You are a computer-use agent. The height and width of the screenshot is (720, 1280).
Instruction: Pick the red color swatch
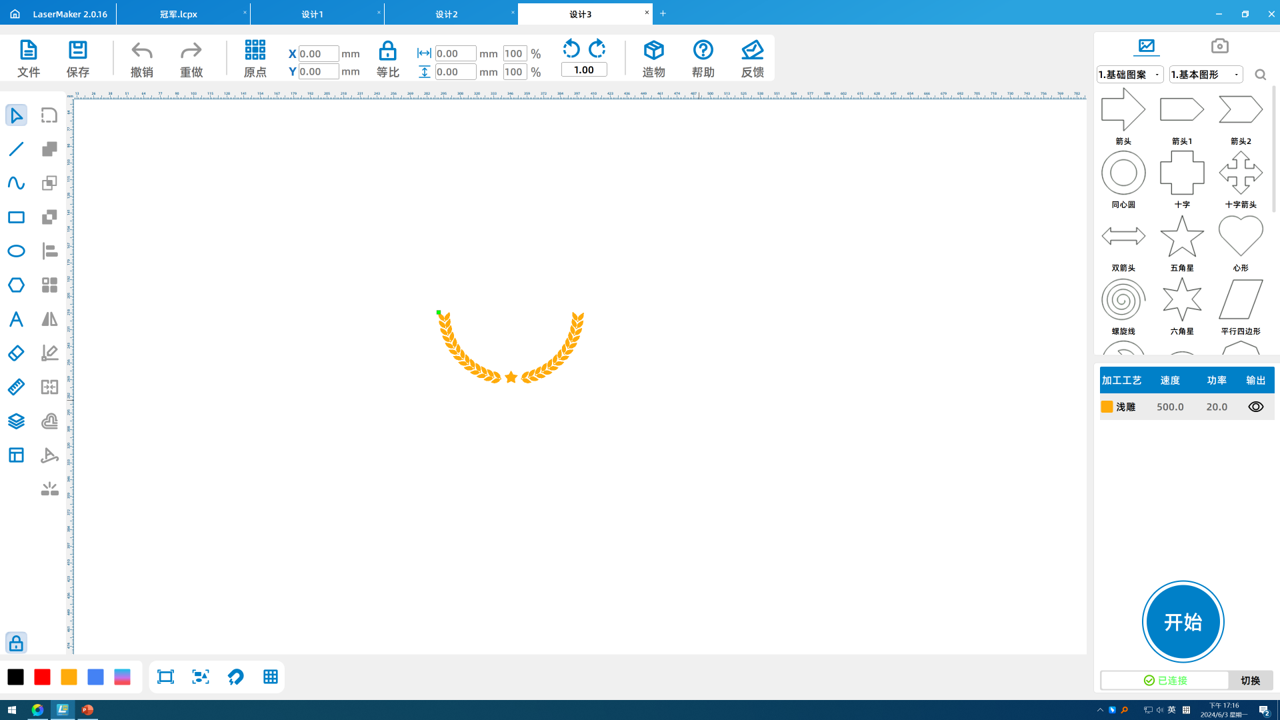[x=42, y=677]
